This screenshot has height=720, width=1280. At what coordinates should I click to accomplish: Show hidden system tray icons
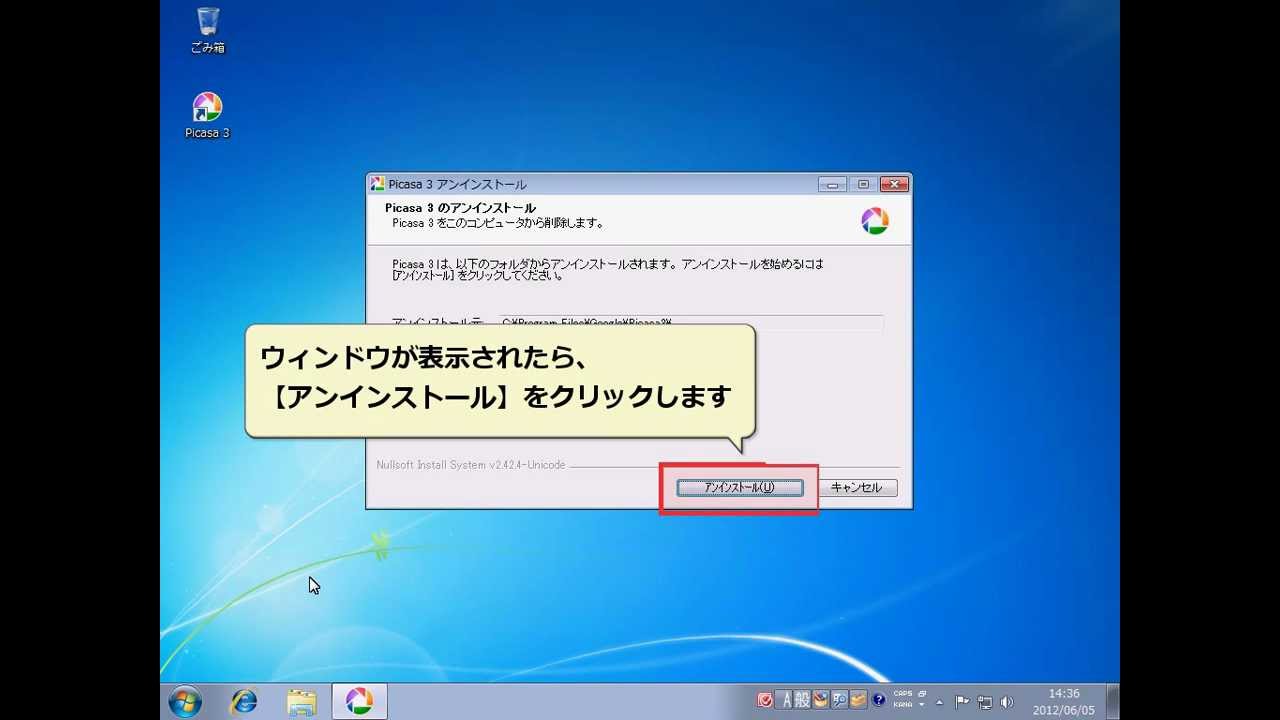pos(939,702)
